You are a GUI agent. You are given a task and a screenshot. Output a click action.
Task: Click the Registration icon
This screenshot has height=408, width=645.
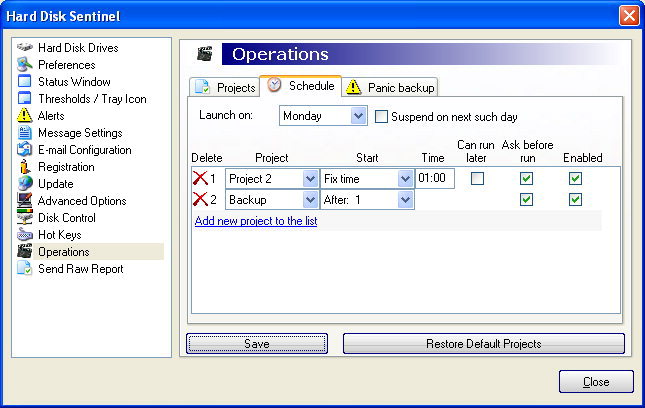(x=25, y=167)
